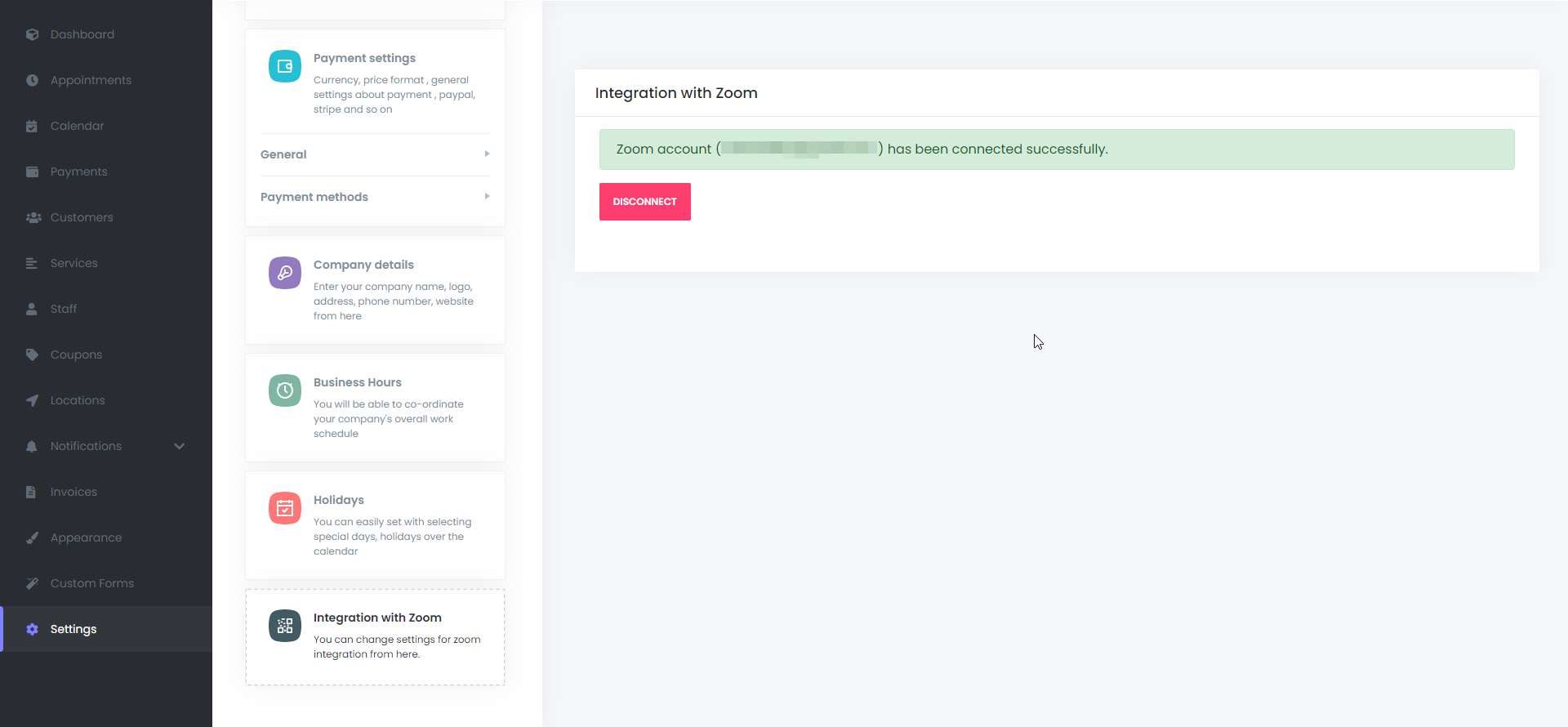This screenshot has height=727, width=1568.
Task: Open the Customers sidebar item
Action: coord(82,217)
